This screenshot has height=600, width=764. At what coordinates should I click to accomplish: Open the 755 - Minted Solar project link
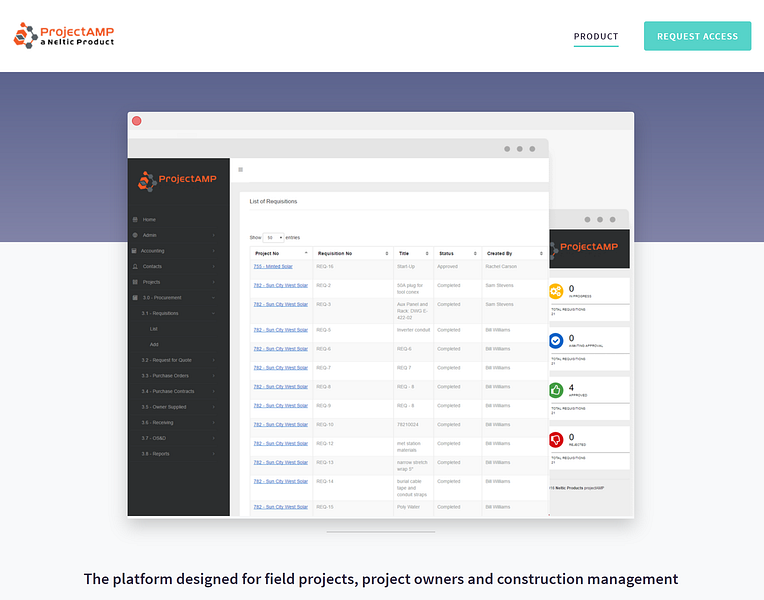[273, 267]
